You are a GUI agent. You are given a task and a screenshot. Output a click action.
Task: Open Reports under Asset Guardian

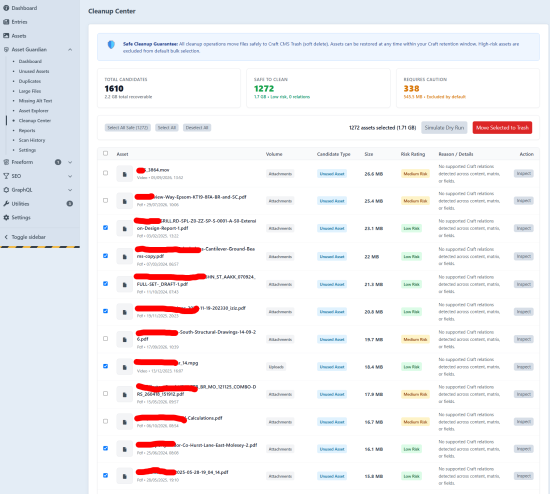(x=27, y=131)
